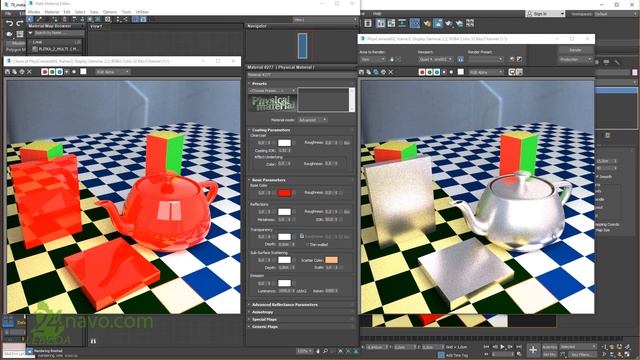
Task: Open Utilities menu in Slate Material Editor
Action: pyautogui.click(x=142, y=12)
